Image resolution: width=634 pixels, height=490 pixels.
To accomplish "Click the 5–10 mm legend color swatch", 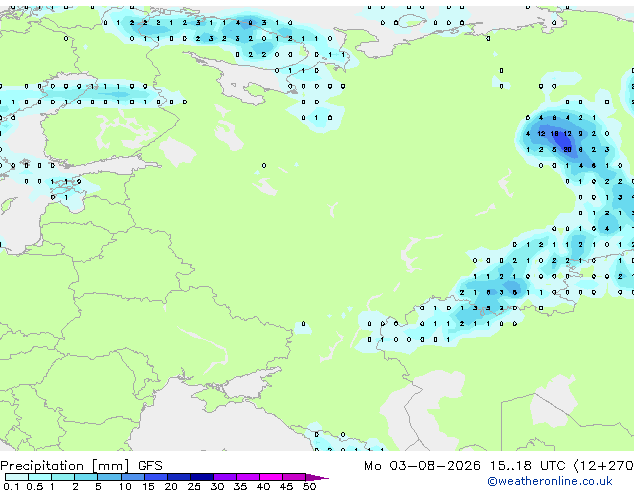I will point(109,477).
